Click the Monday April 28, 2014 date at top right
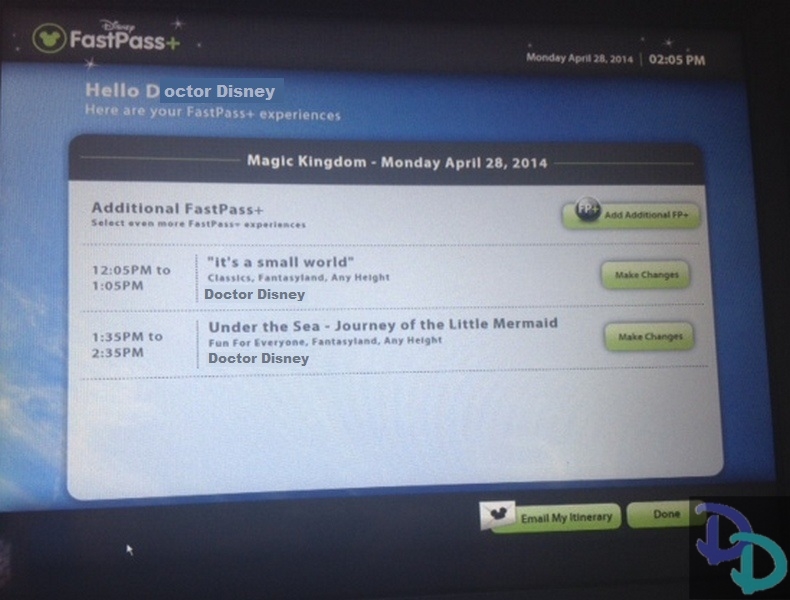Screen dimensions: 790x600 coord(580,58)
